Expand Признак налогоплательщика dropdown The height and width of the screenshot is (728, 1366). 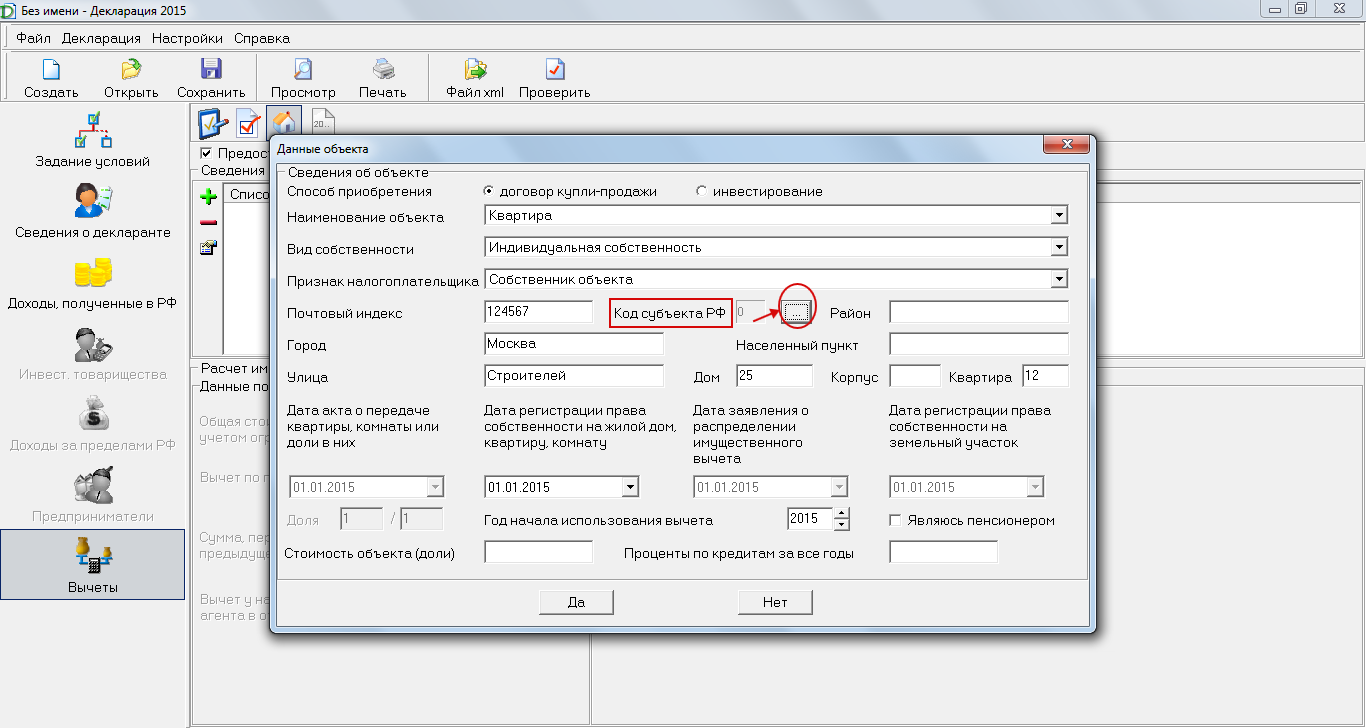point(1059,279)
